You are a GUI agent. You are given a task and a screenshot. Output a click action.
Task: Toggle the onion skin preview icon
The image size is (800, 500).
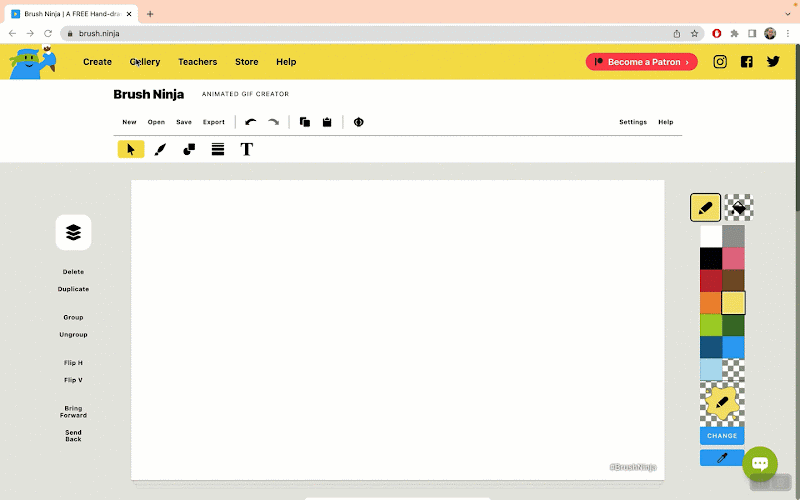[x=358, y=122]
